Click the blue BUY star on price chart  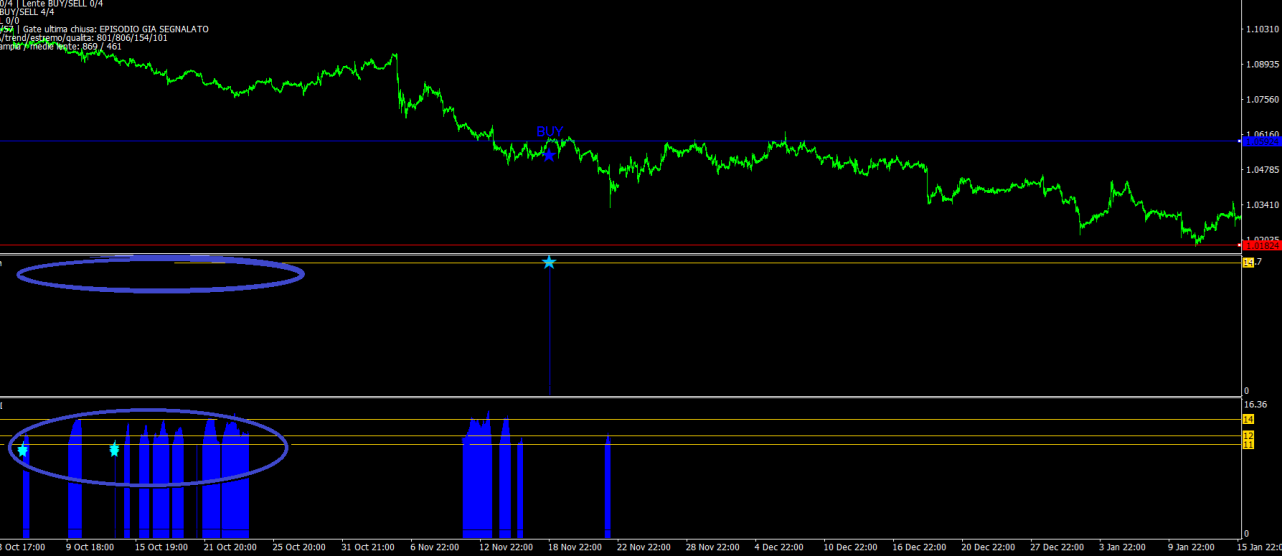point(549,155)
